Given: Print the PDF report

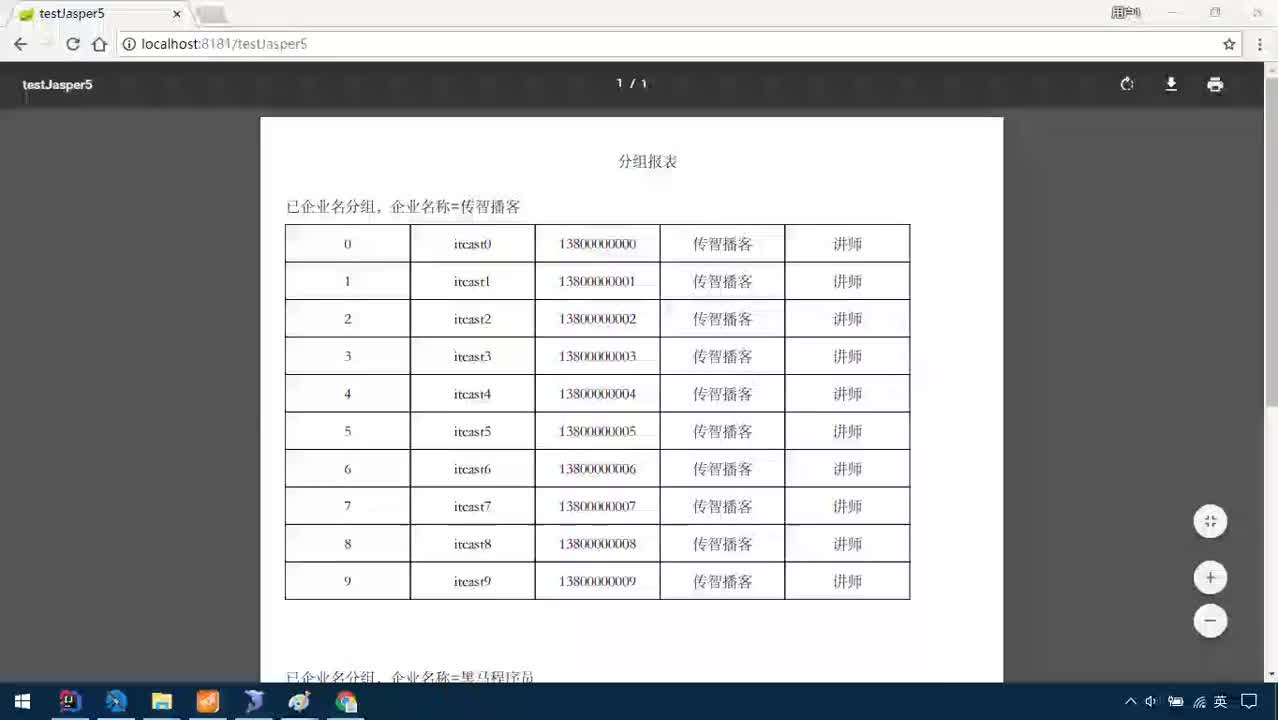Looking at the screenshot, I should [x=1215, y=84].
